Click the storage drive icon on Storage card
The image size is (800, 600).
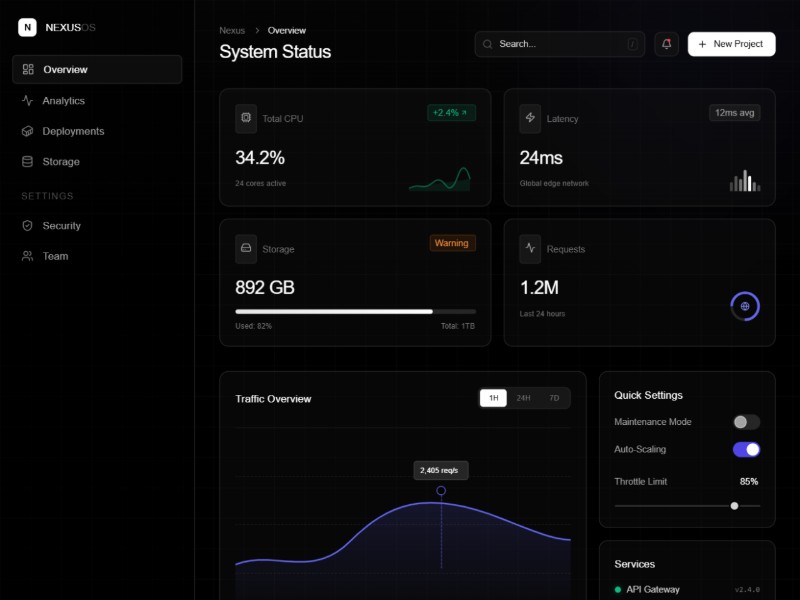point(246,249)
